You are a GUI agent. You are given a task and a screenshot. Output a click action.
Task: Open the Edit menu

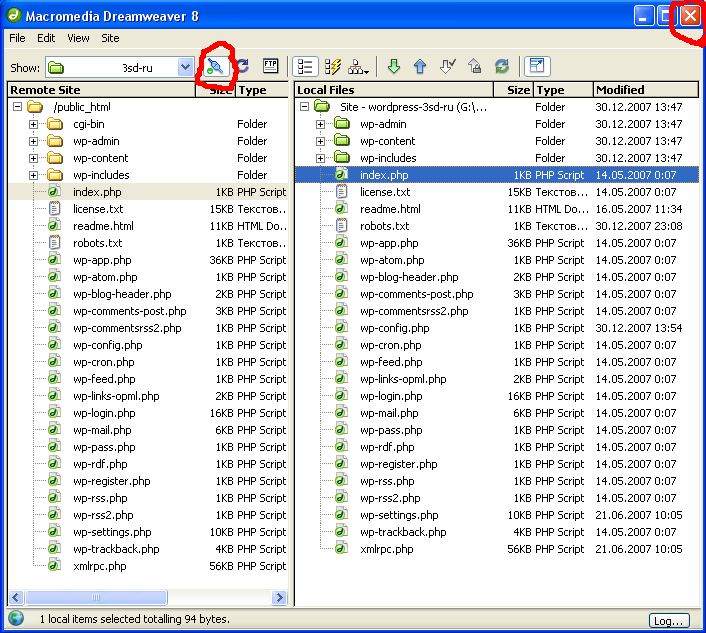coord(46,38)
